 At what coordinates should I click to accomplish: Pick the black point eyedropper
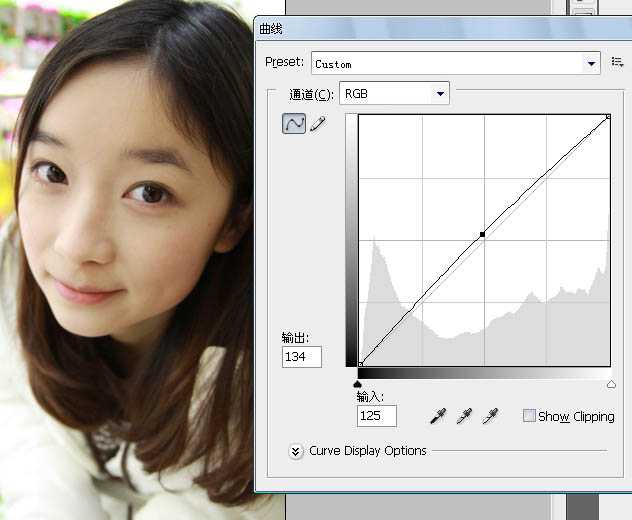click(437, 416)
